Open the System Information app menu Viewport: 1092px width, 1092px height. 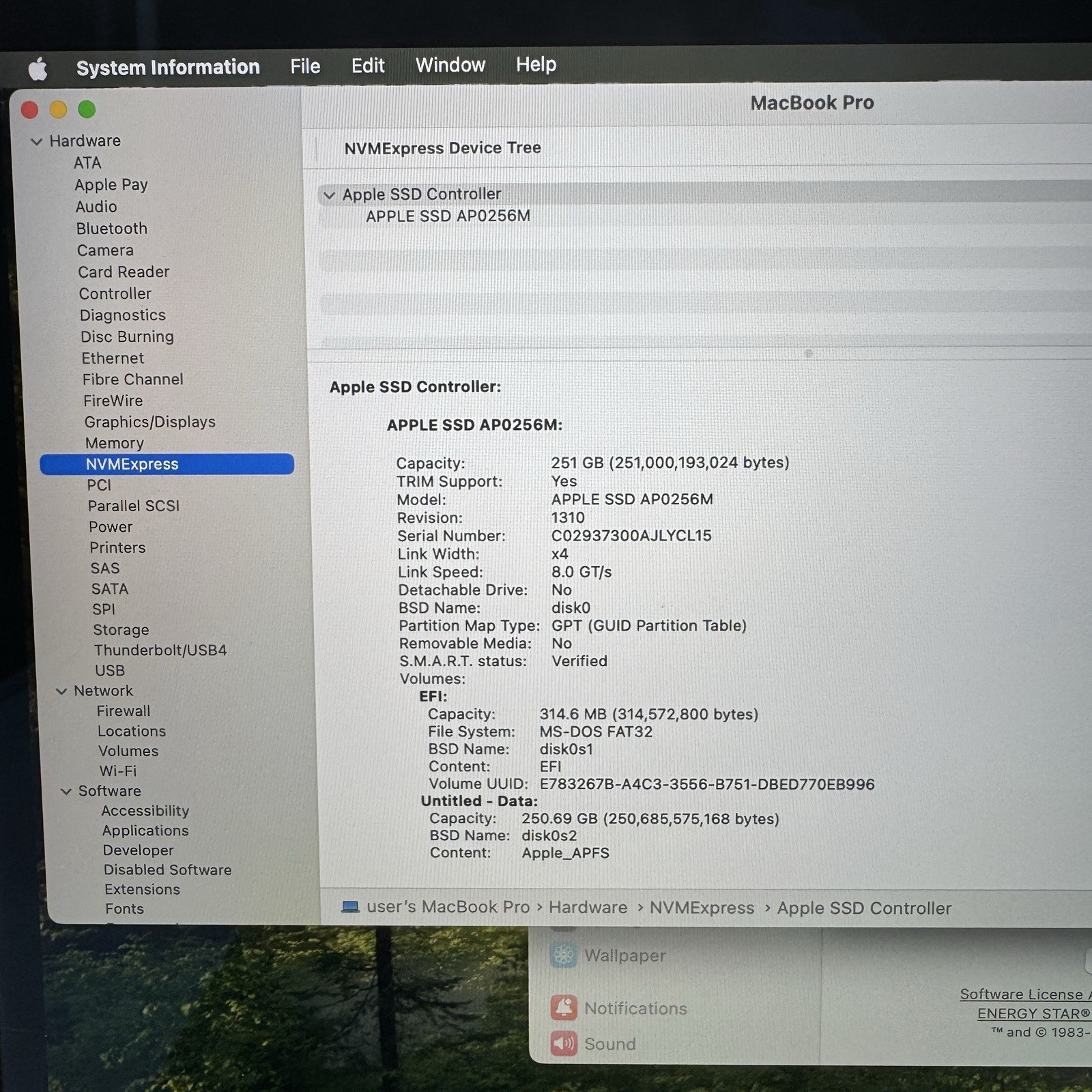(168, 67)
